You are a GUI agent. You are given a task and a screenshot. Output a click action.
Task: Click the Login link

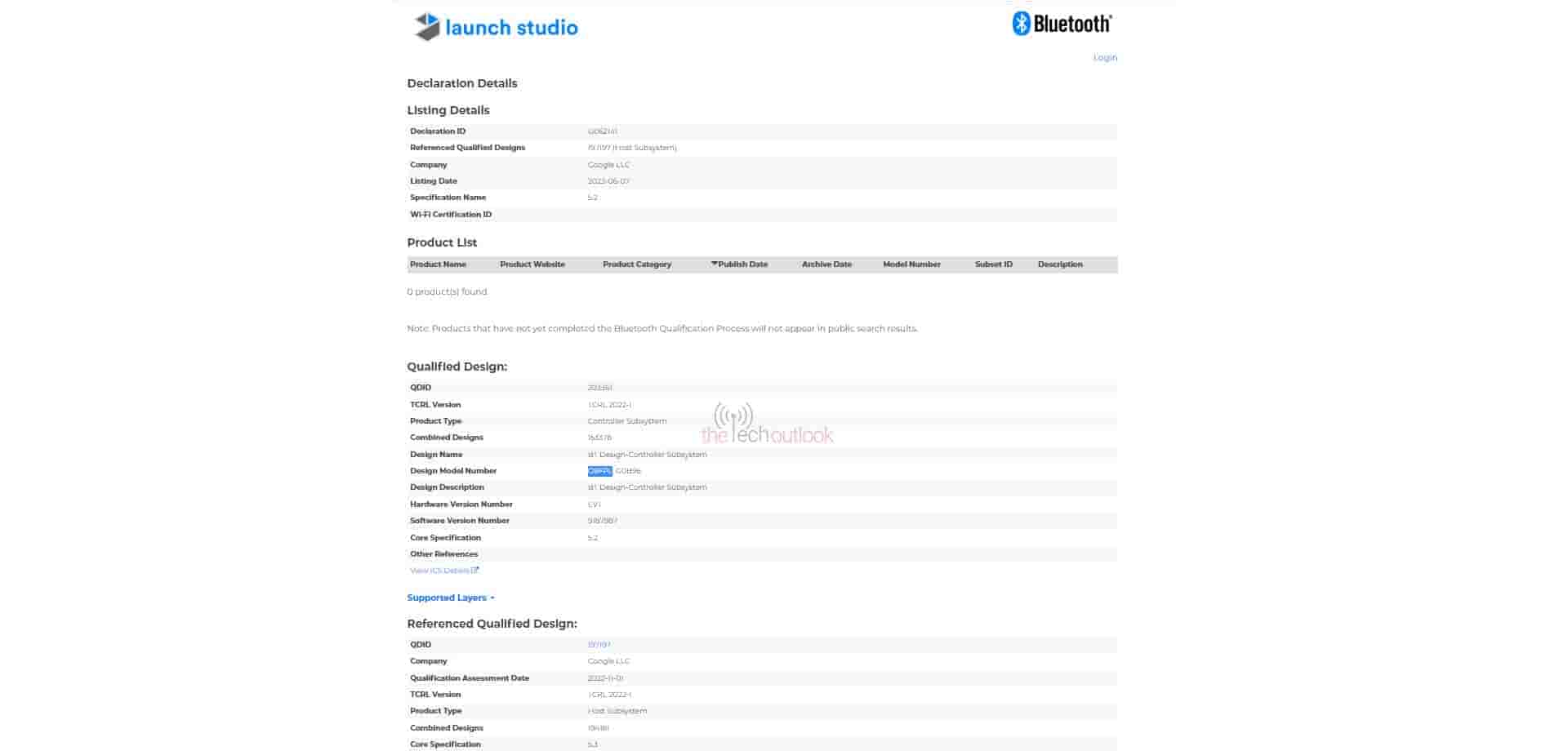[1104, 58]
